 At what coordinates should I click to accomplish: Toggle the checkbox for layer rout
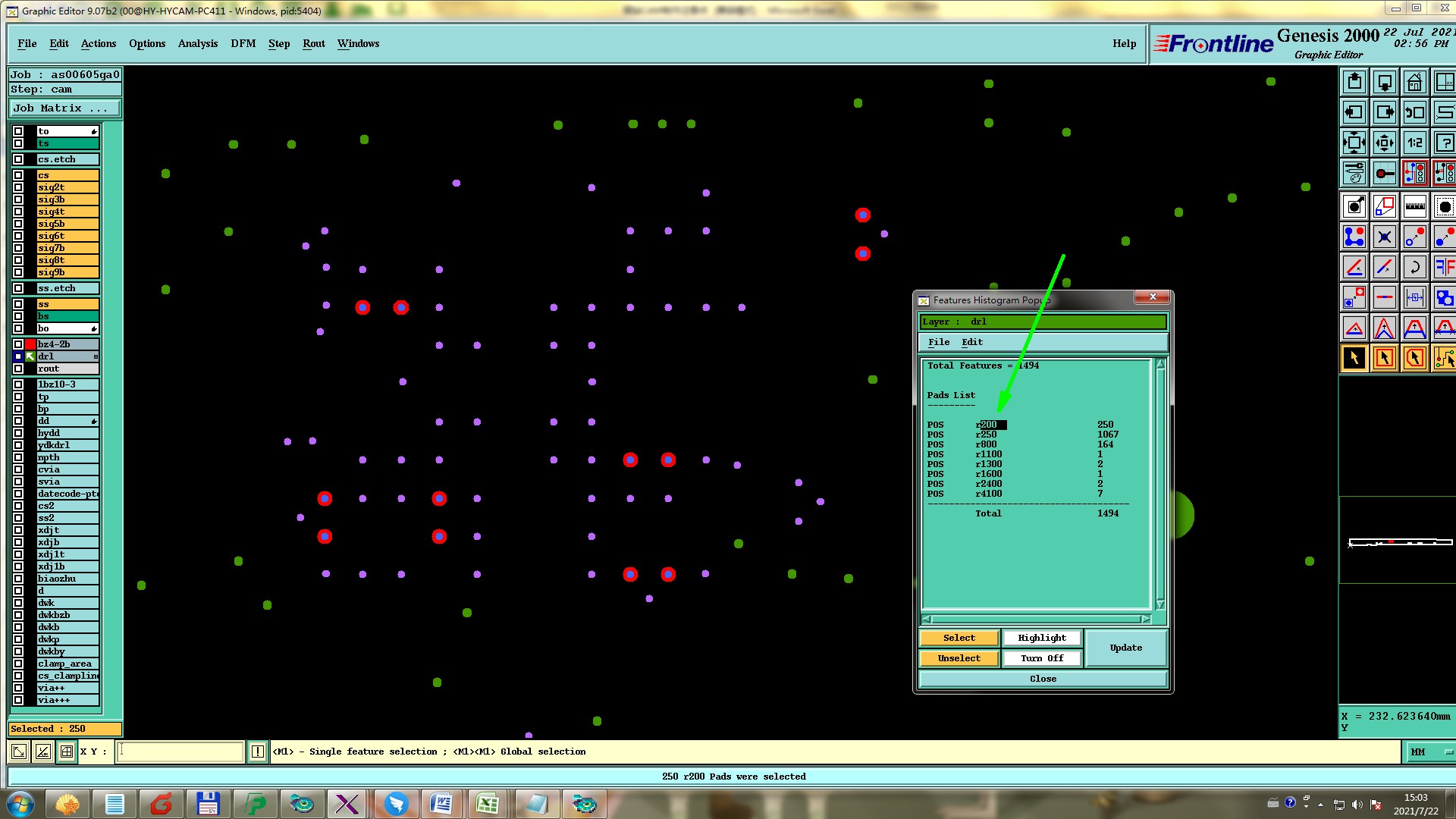tap(18, 369)
